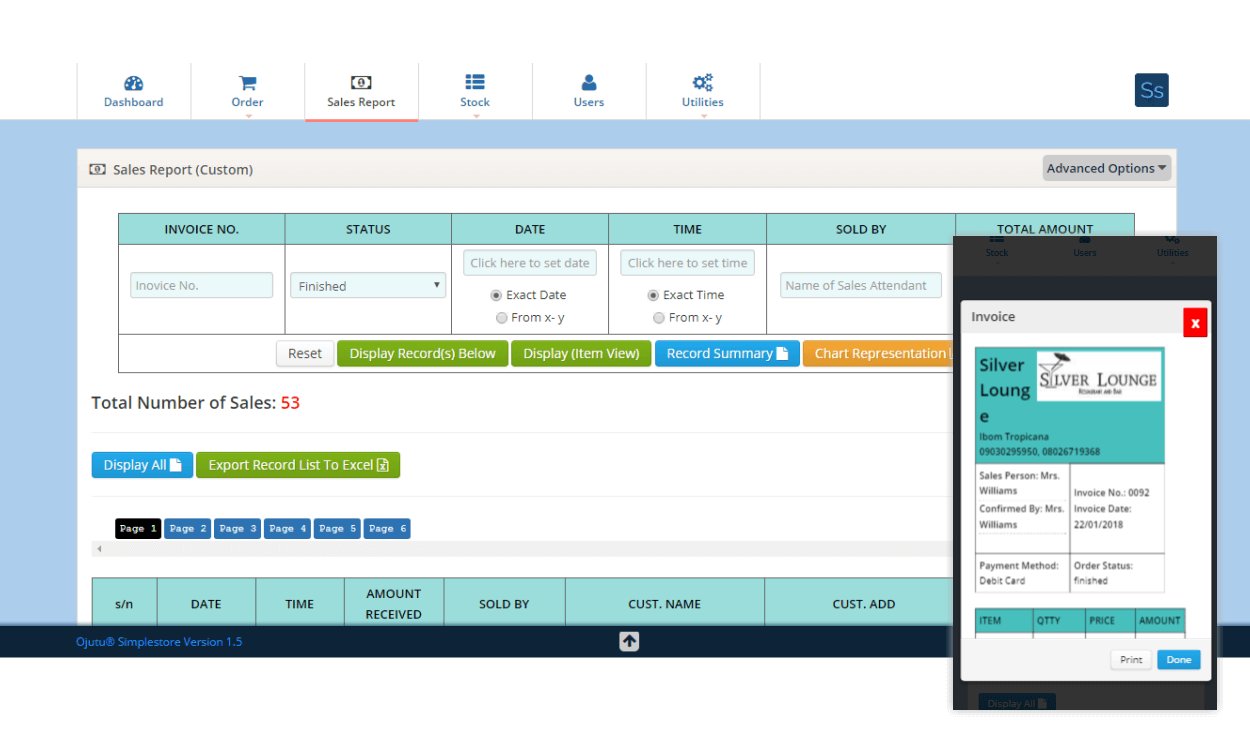Click the Reset button
This screenshot has height=750, width=1250.
click(x=305, y=354)
